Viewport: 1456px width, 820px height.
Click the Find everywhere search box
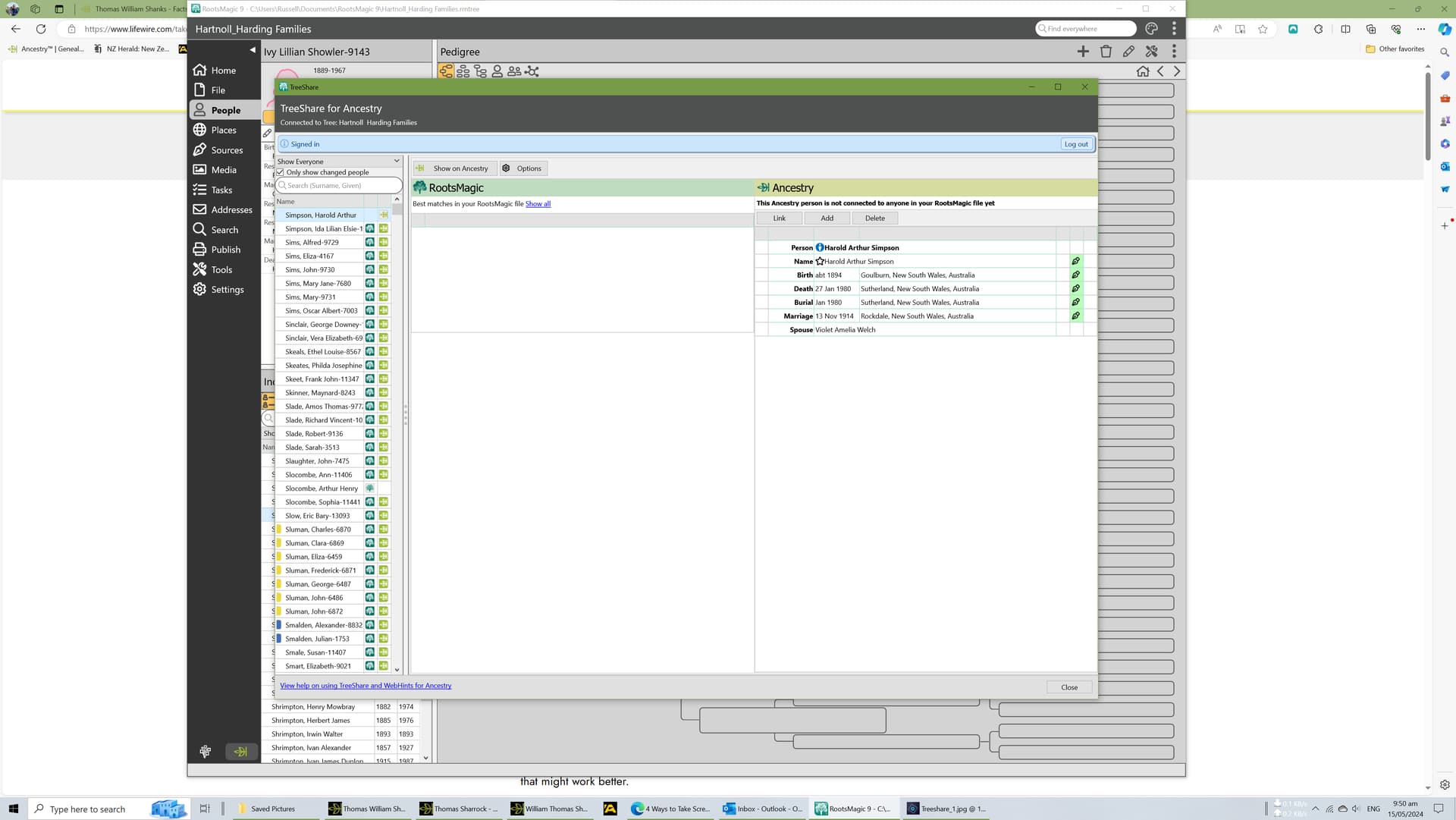click(1085, 29)
